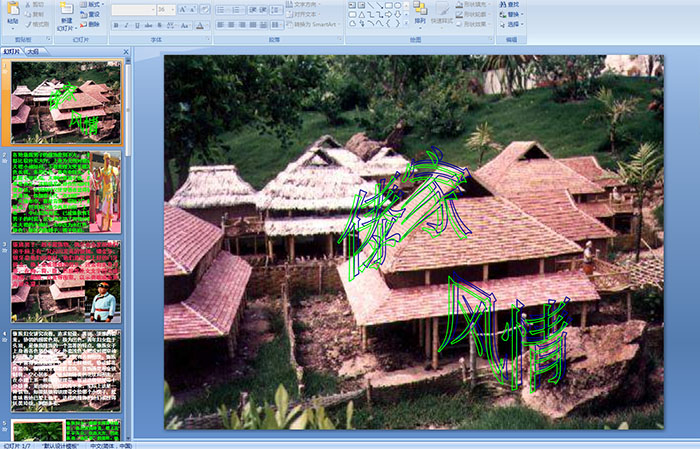Image resolution: width=700 pixels, height=449 pixels.
Task: Toggle Italic formatting
Action: pyautogui.click(x=126, y=25)
